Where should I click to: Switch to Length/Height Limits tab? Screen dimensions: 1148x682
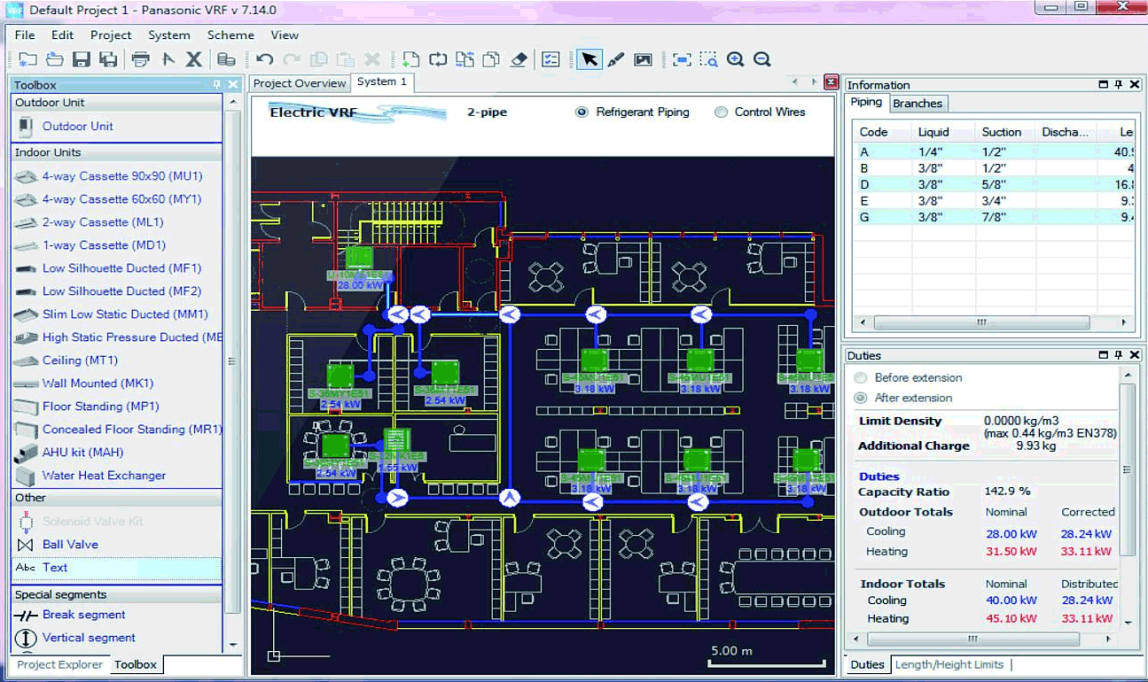(949, 664)
